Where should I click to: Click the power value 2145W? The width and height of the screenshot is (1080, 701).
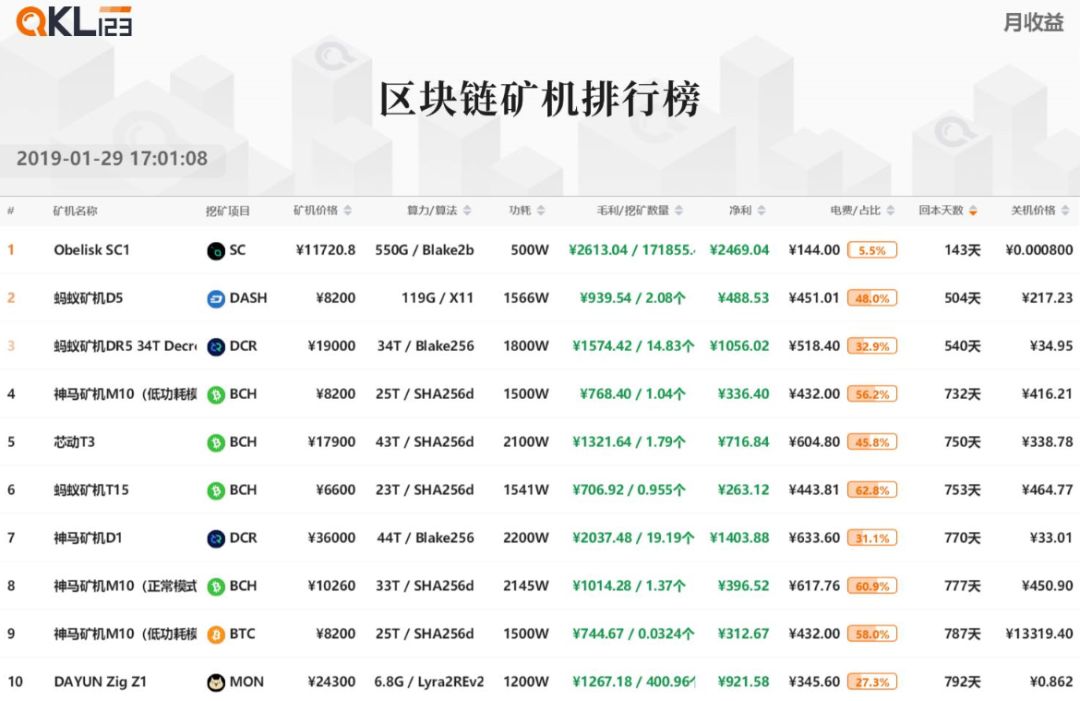click(526, 586)
